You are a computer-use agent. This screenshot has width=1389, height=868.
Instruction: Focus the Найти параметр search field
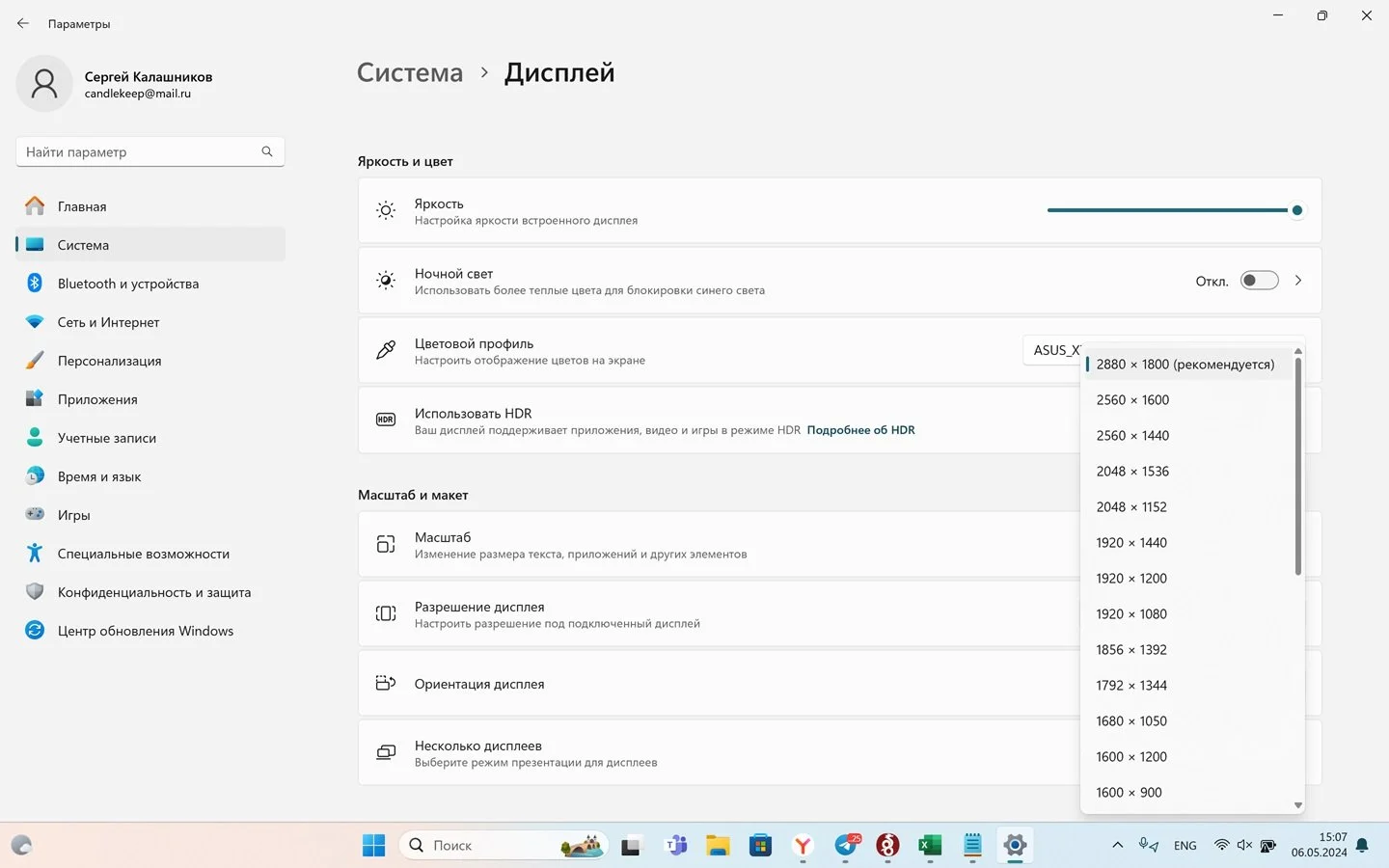(x=150, y=151)
